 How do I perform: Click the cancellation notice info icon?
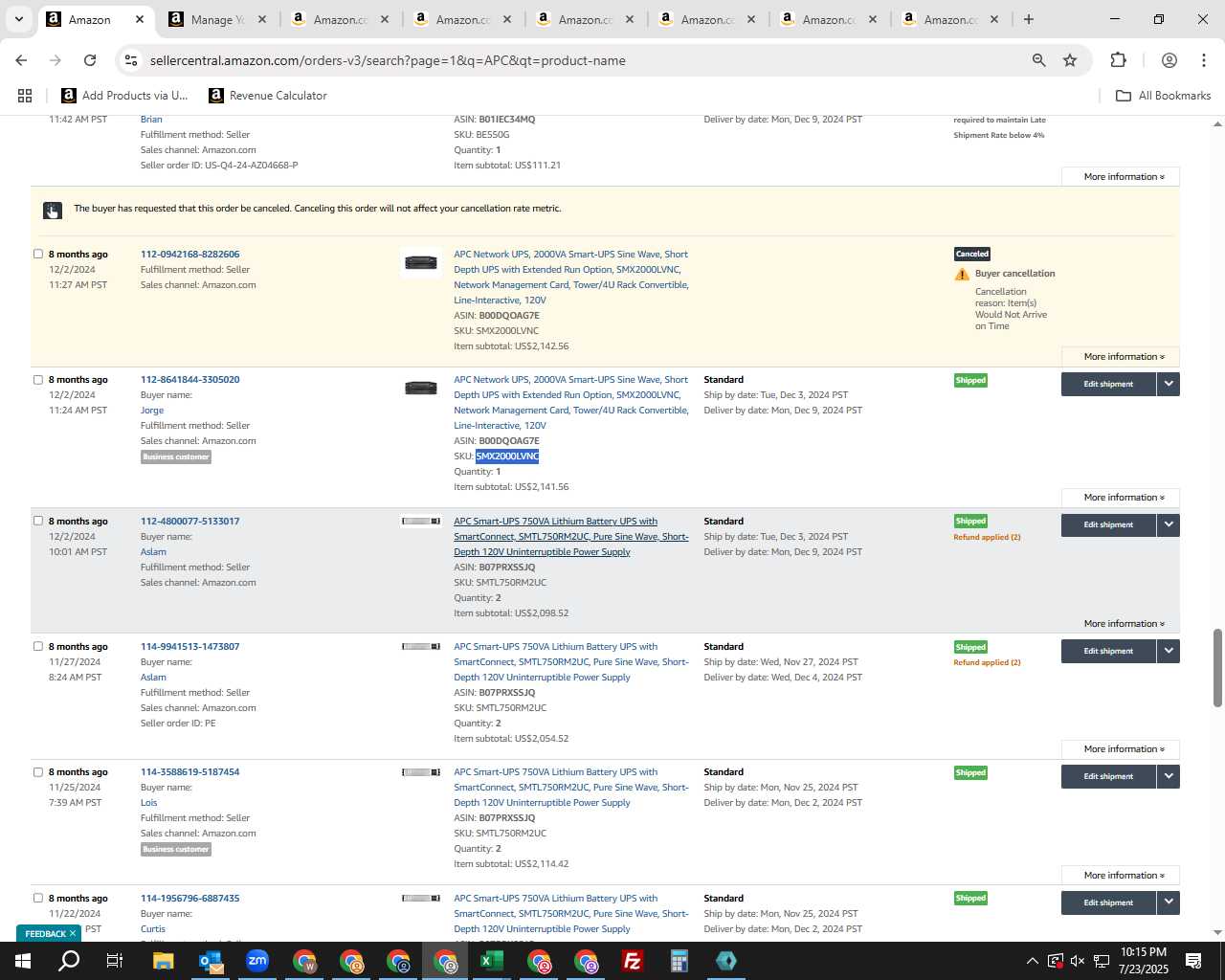pos(52,211)
